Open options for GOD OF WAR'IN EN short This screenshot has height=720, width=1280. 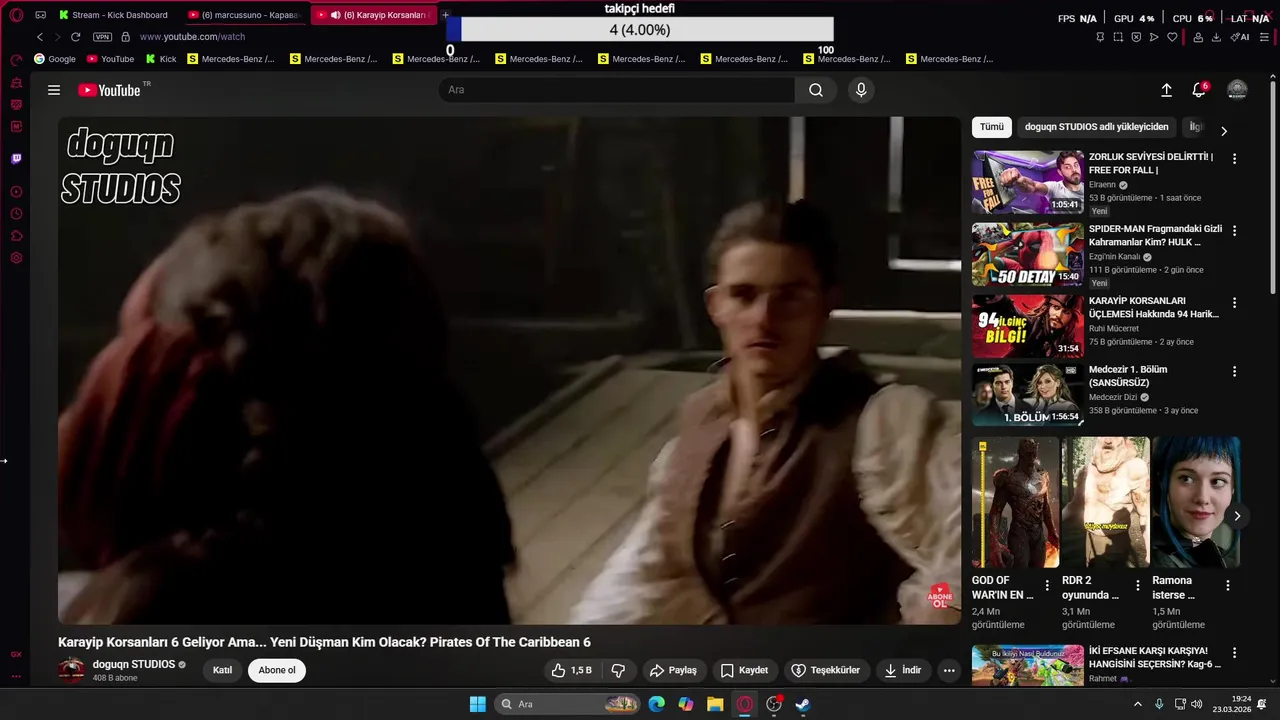[x=1047, y=586]
